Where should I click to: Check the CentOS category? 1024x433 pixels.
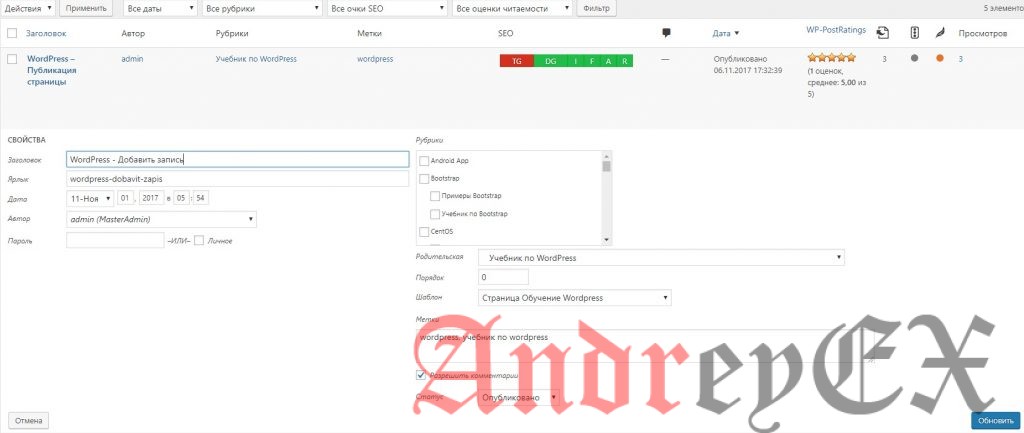click(424, 231)
